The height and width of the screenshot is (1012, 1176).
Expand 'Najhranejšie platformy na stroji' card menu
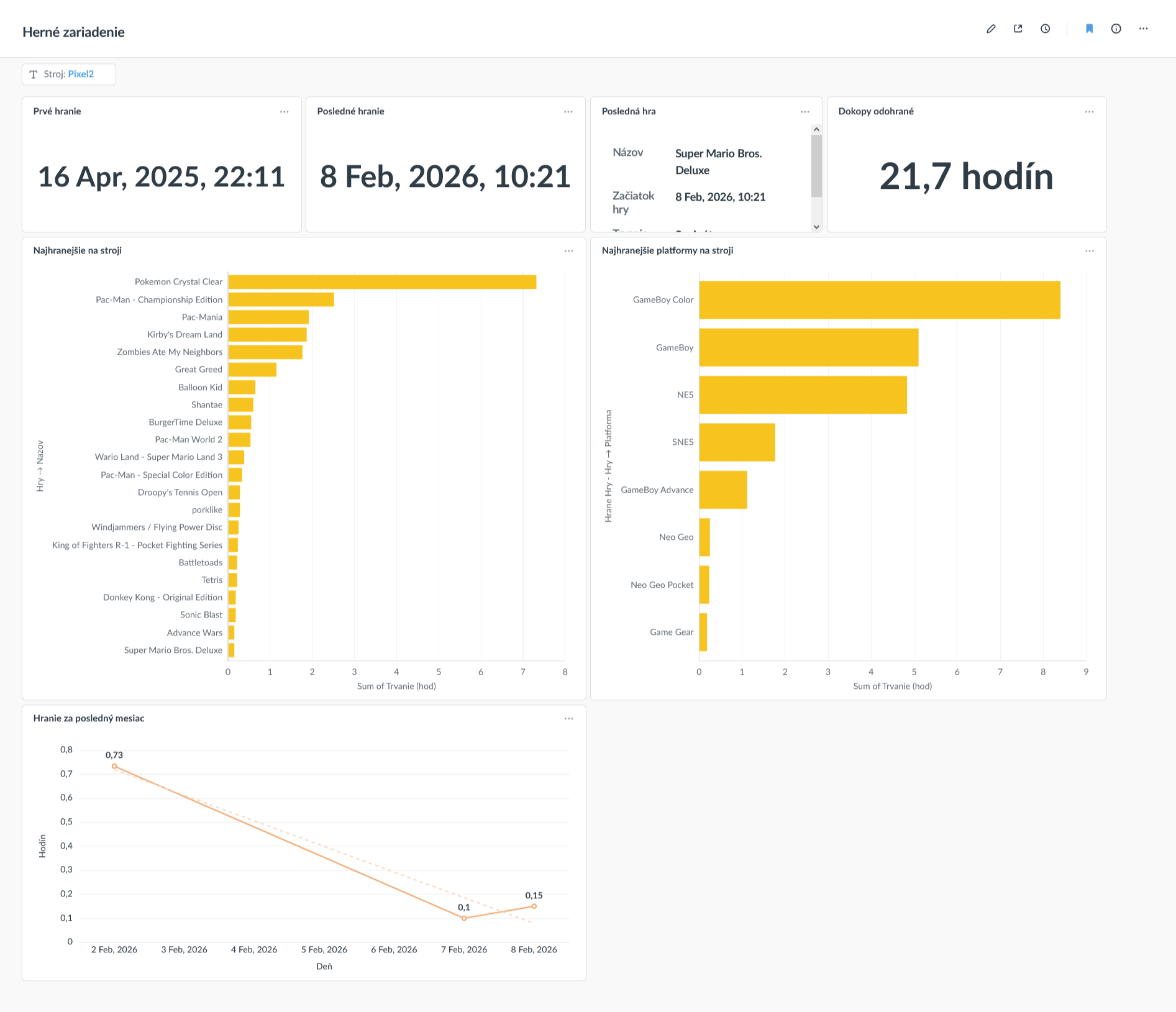[x=1090, y=251]
